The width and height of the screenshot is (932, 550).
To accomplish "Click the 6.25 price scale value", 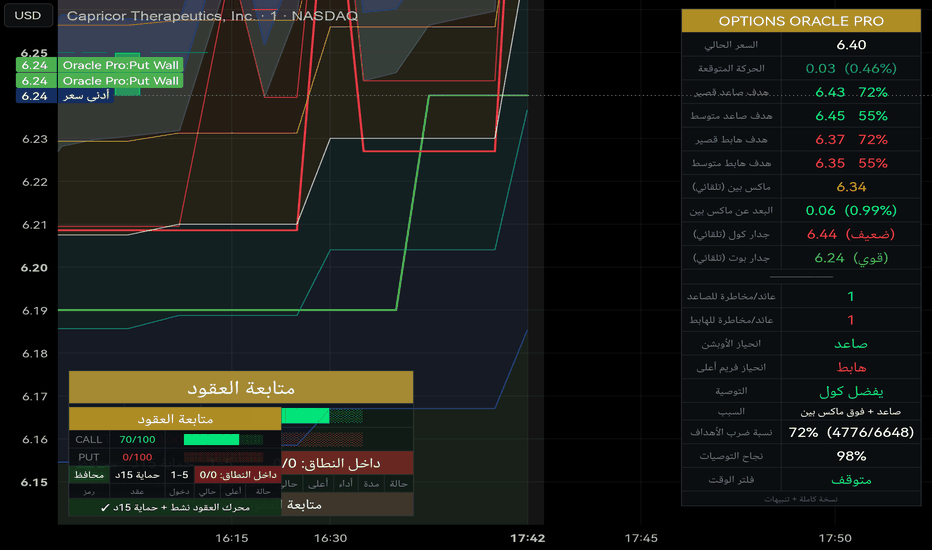I will 34,52.
